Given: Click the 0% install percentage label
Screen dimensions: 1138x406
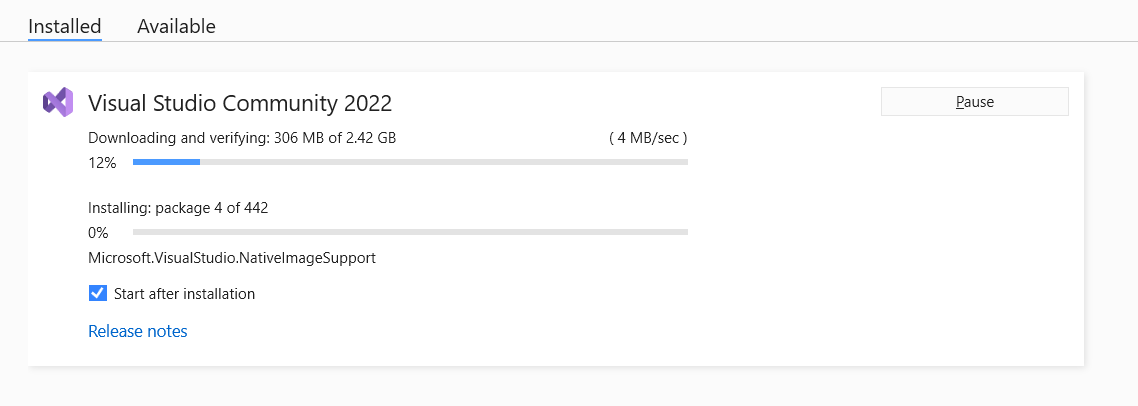Looking at the screenshot, I should click(x=98, y=233).
